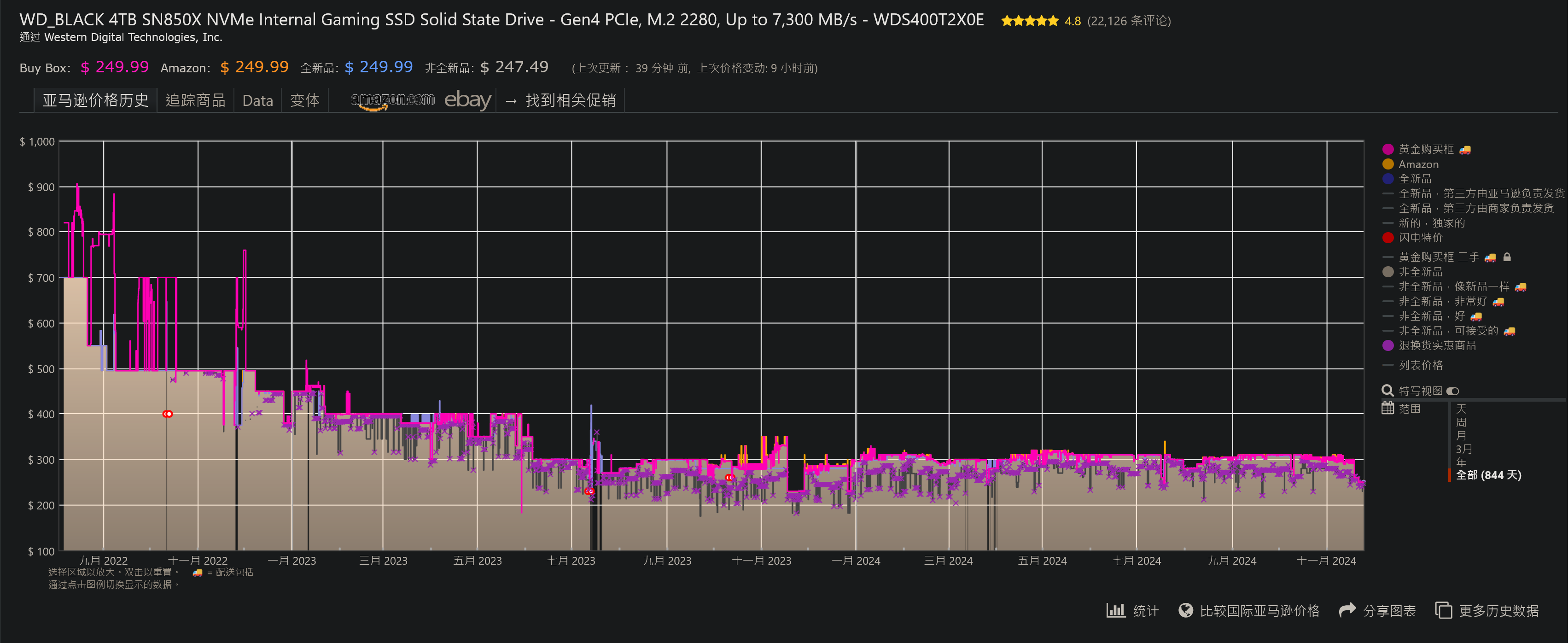Viewport: 1568px width, 643px height.
Task: Click the truck icon beside 非全新品 · 像新品一样
Action: coord(1521,287)
